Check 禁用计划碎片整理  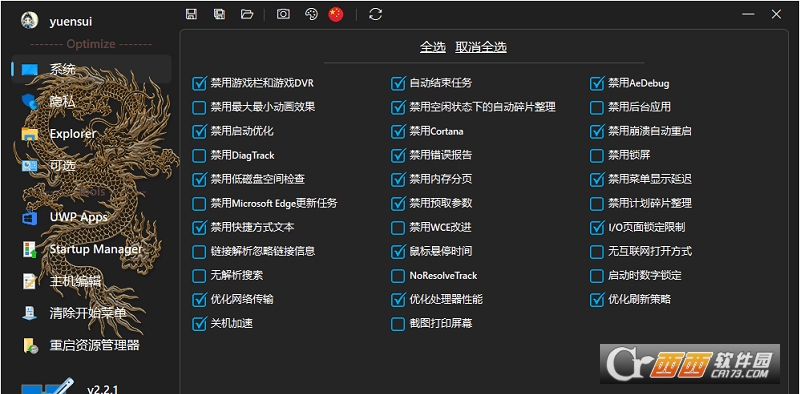pos(597,204)
